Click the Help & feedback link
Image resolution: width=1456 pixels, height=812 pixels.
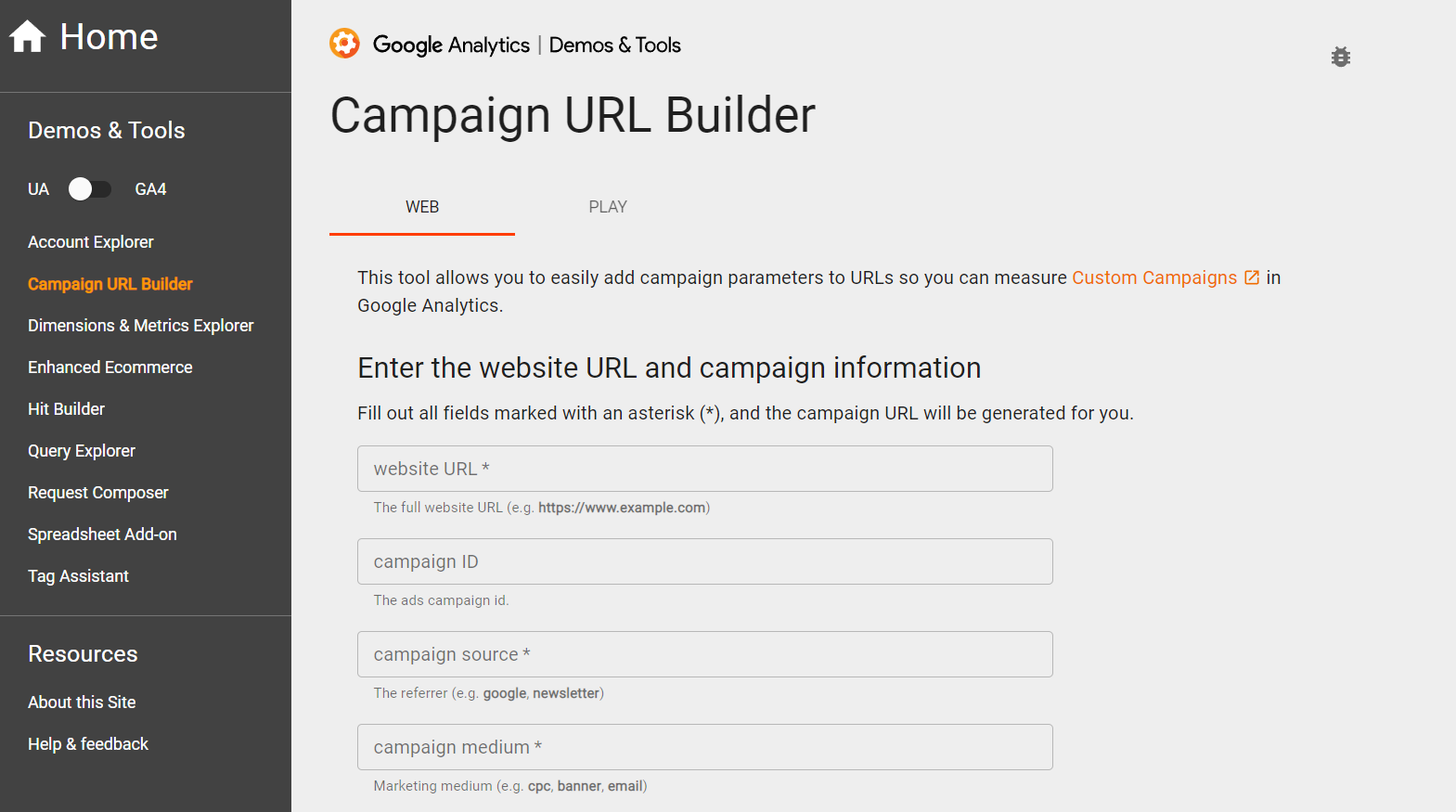(x=88, y=743)
